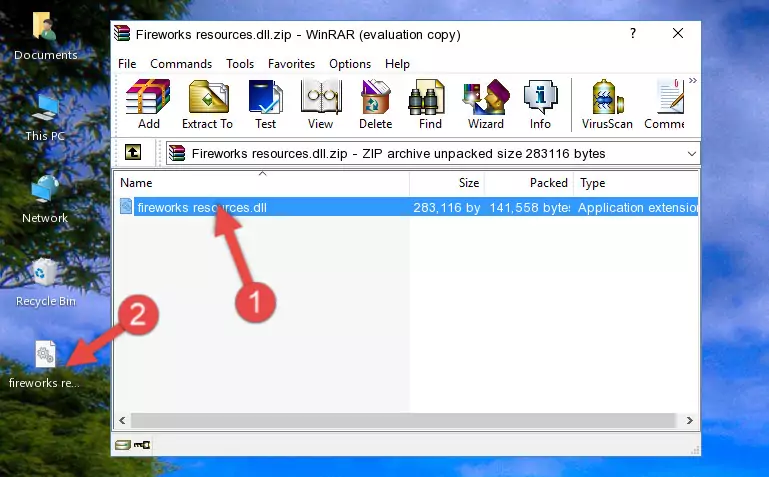Select the fireworks re... desktop file
This screenshot has width=769, height=477.
45,365
